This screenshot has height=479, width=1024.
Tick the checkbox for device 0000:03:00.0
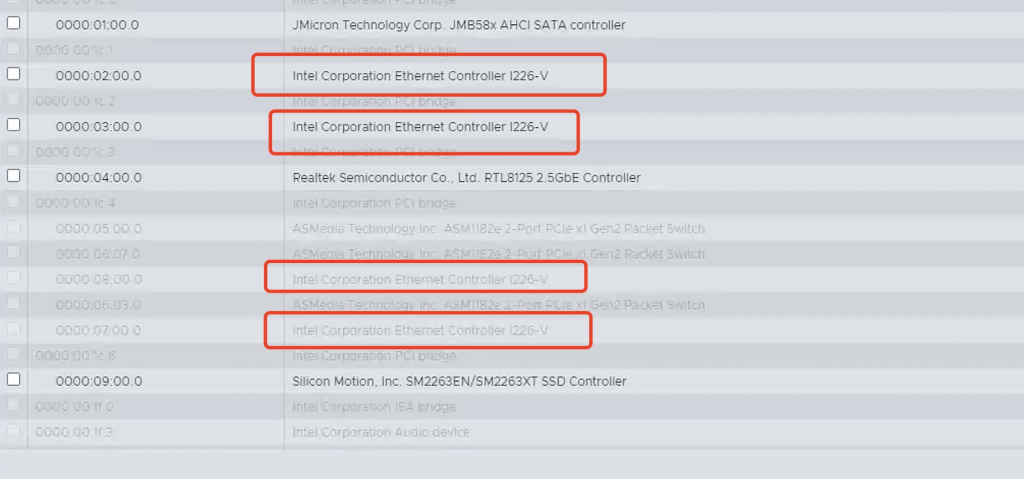coord(14,125)
